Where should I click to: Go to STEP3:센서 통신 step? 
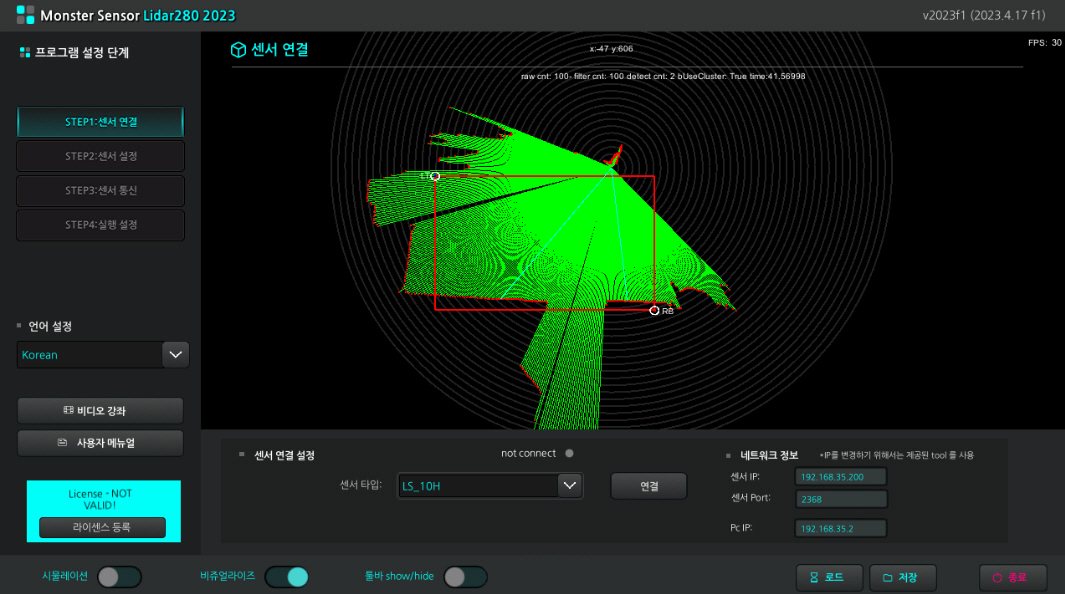(x=101, y=190)
